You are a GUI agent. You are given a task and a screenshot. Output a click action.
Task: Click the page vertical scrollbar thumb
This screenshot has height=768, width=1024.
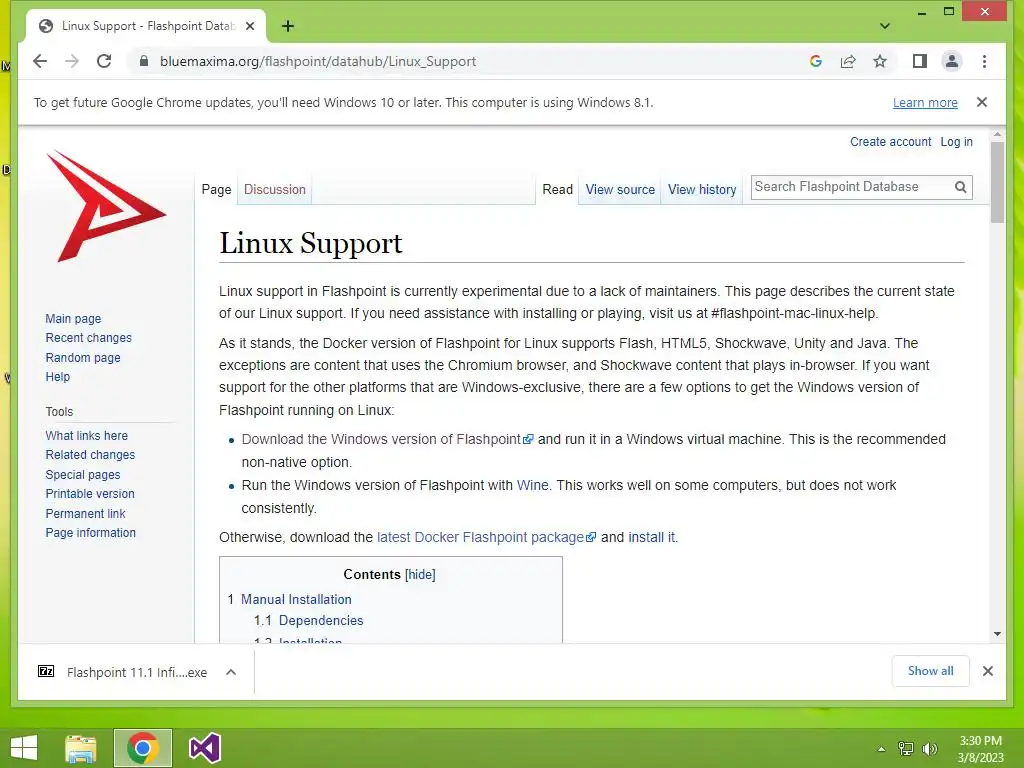(x=997, y=182)
